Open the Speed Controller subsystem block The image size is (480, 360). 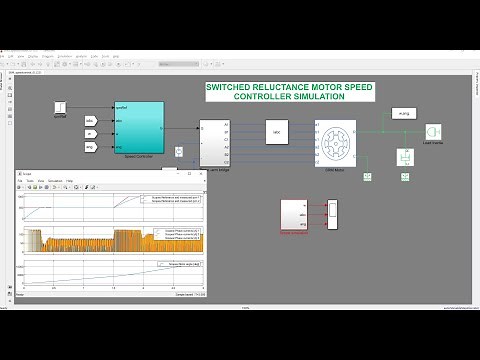139,128
